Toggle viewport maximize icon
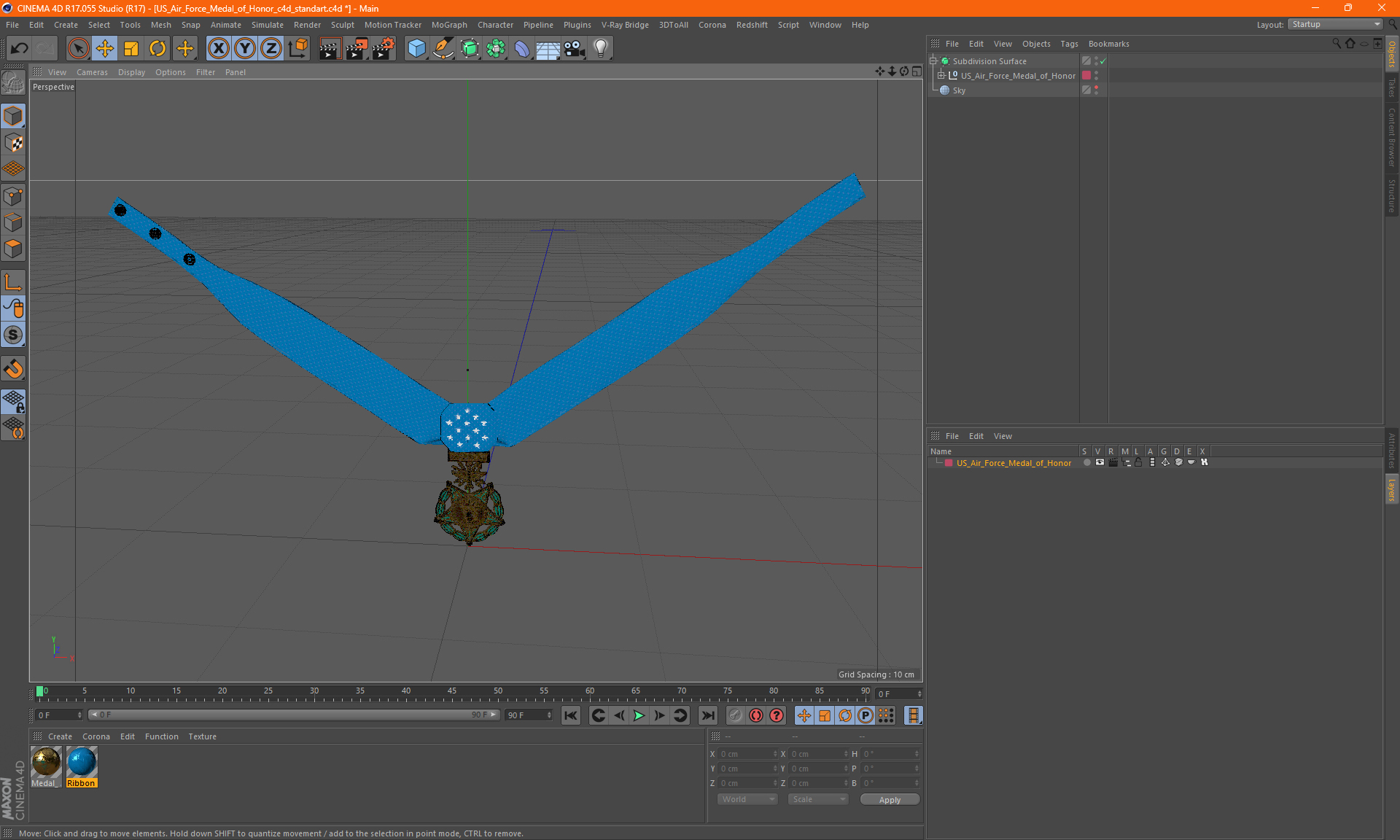1400x840 pixels. [x=917, y=71]
